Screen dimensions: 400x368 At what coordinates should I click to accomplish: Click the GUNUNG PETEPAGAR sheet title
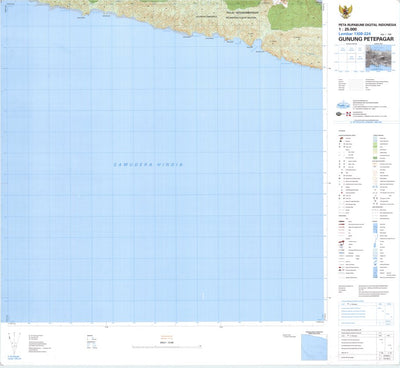click(x=366, y=39)
